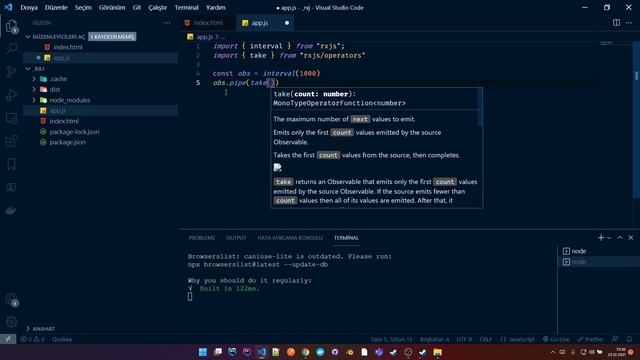Open the Extensions view
This screenshot has height=360, width=640.
click(11, 141)
